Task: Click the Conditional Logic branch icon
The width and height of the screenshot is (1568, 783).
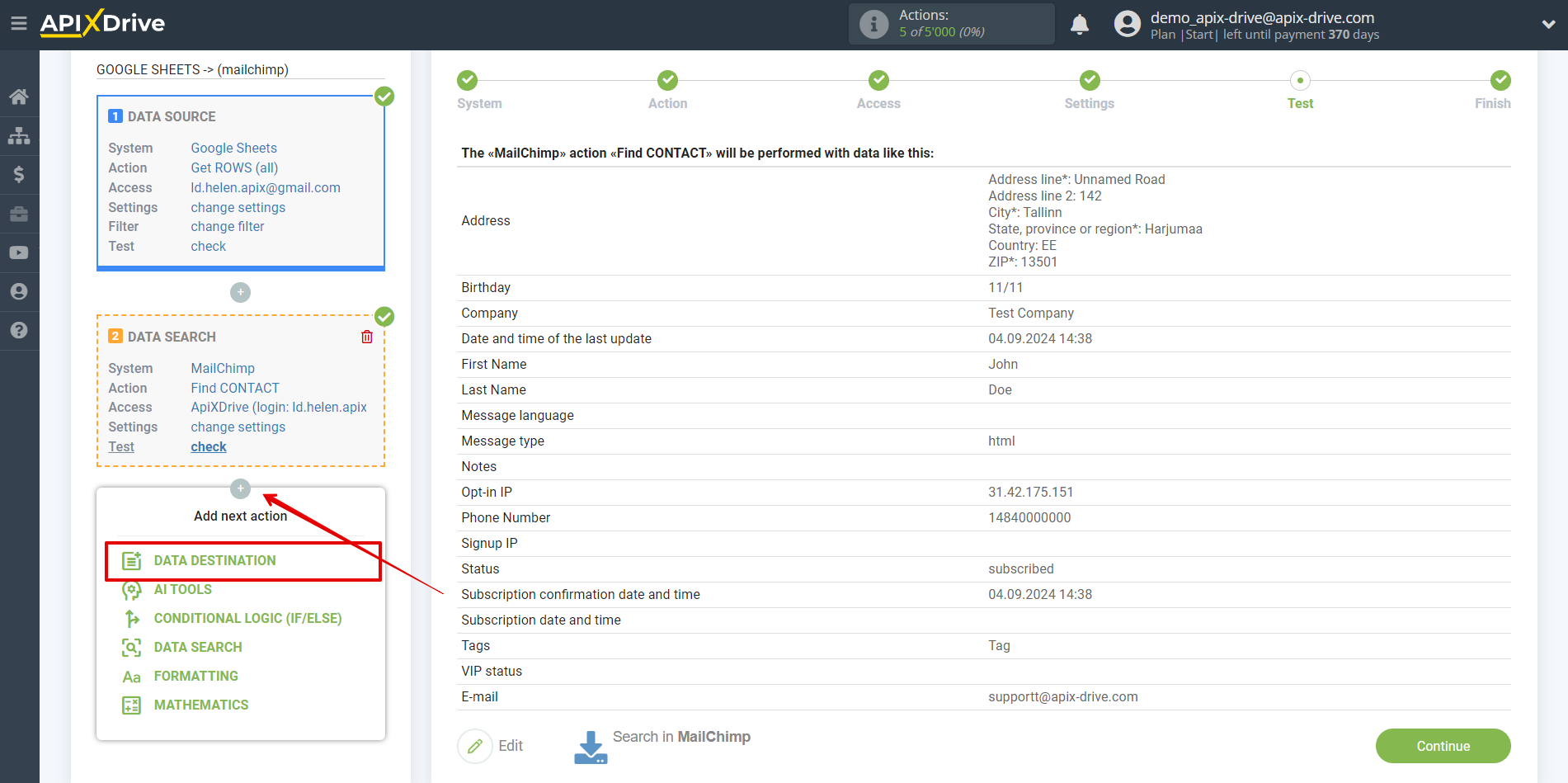Action: pyautogui.click(x=132, y=619)
